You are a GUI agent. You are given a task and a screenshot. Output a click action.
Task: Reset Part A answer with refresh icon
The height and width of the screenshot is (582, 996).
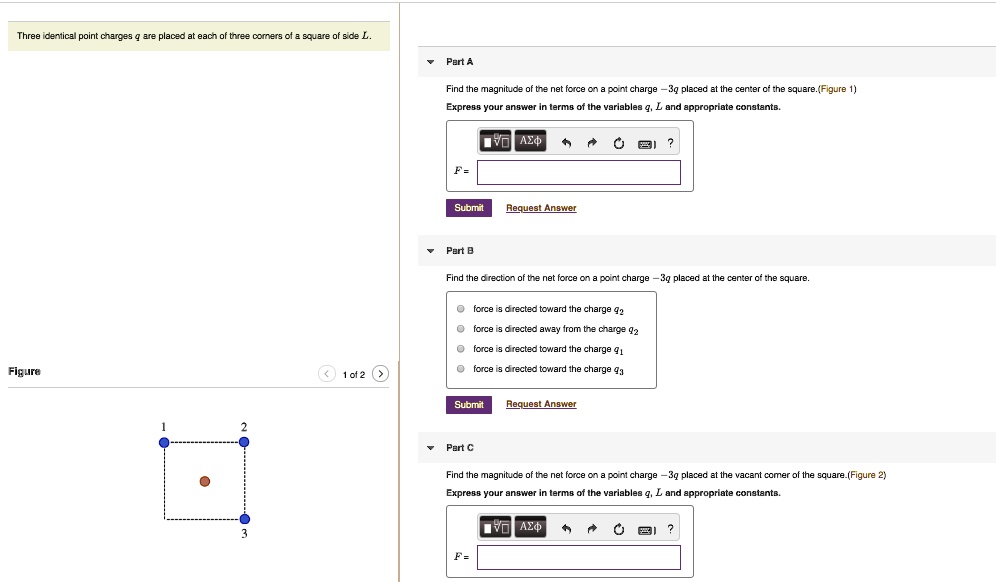[619, 143]
